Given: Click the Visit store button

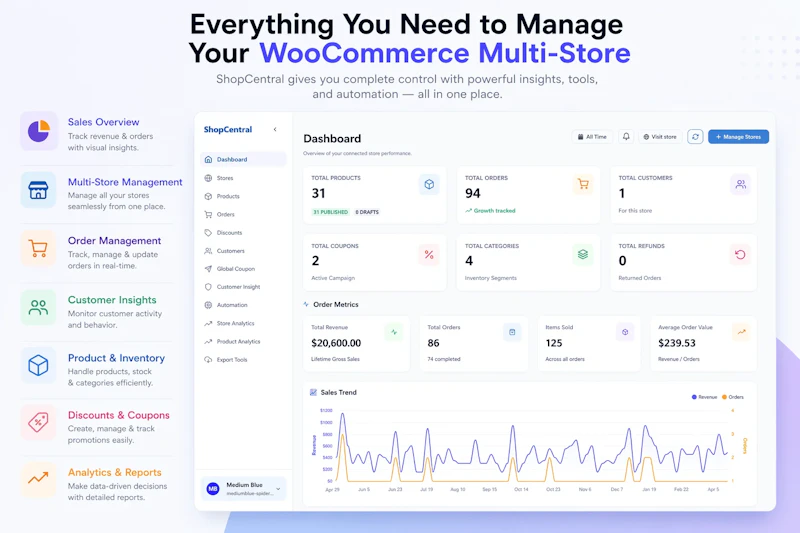Looking at the screenshot, I should (660, 137).
